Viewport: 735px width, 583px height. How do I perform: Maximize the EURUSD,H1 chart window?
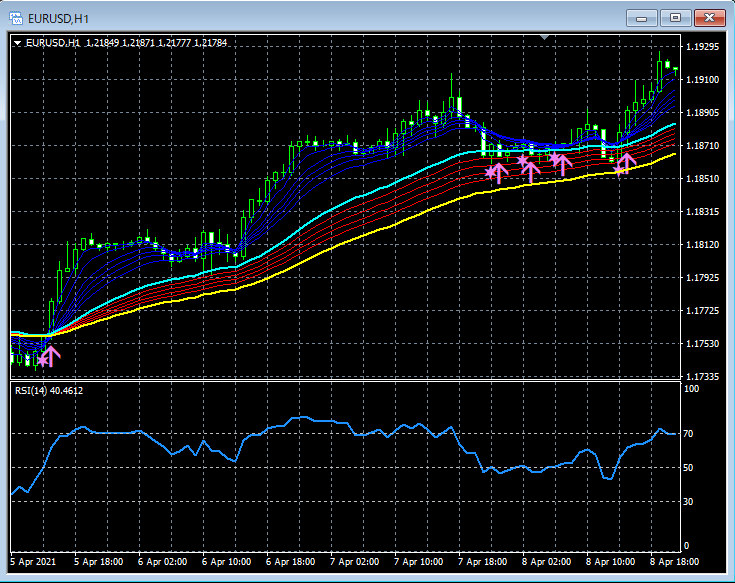point(676,18)
